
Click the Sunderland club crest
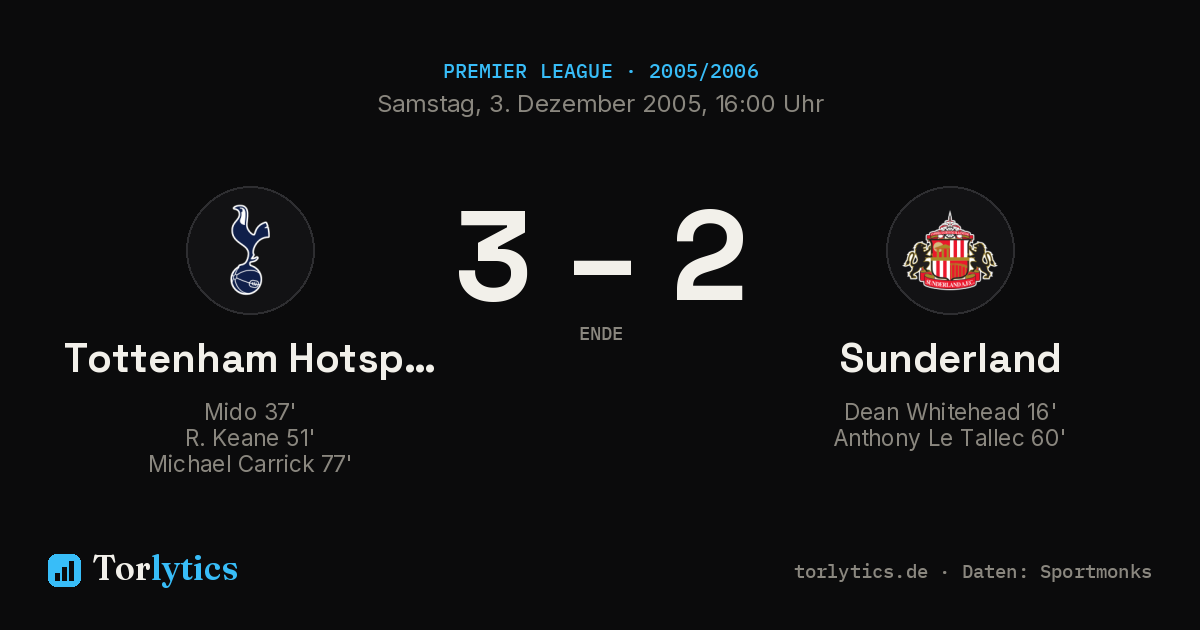pos(950,251)
